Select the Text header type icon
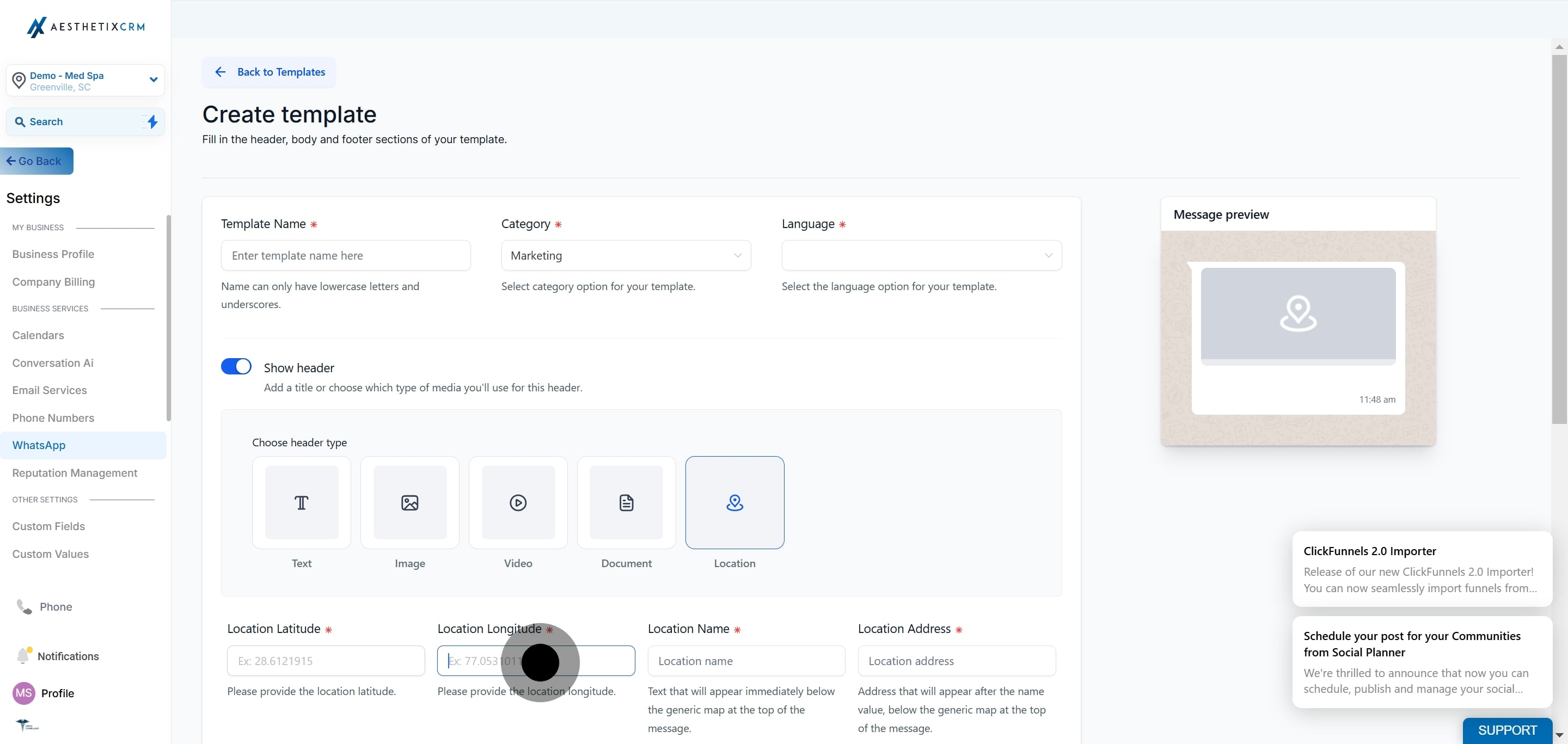This screenshot has width=1568, height=744. 301,502
